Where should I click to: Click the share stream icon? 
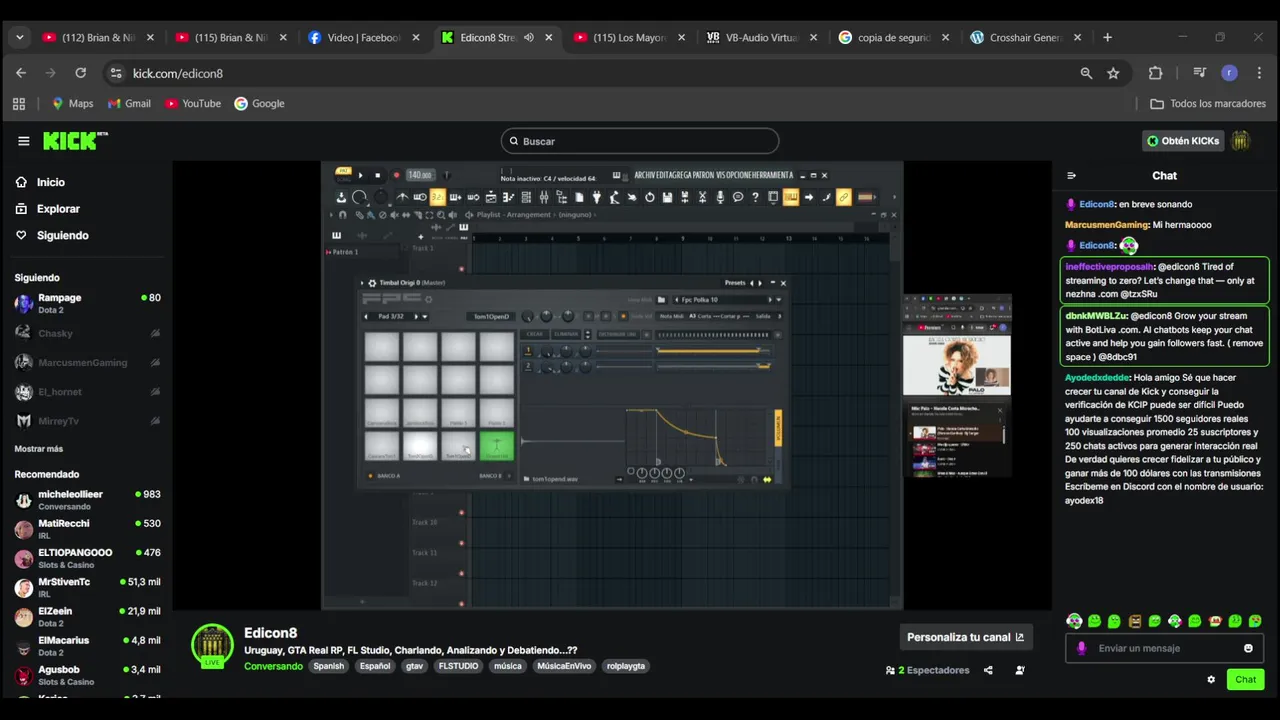tap(988, 670)
